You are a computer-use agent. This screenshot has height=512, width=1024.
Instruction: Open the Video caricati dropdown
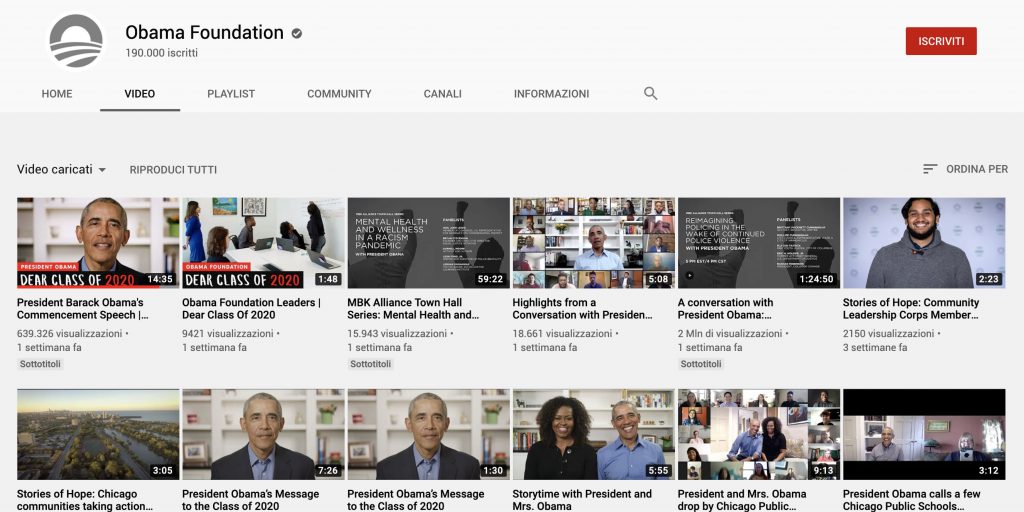coord(61,169)
